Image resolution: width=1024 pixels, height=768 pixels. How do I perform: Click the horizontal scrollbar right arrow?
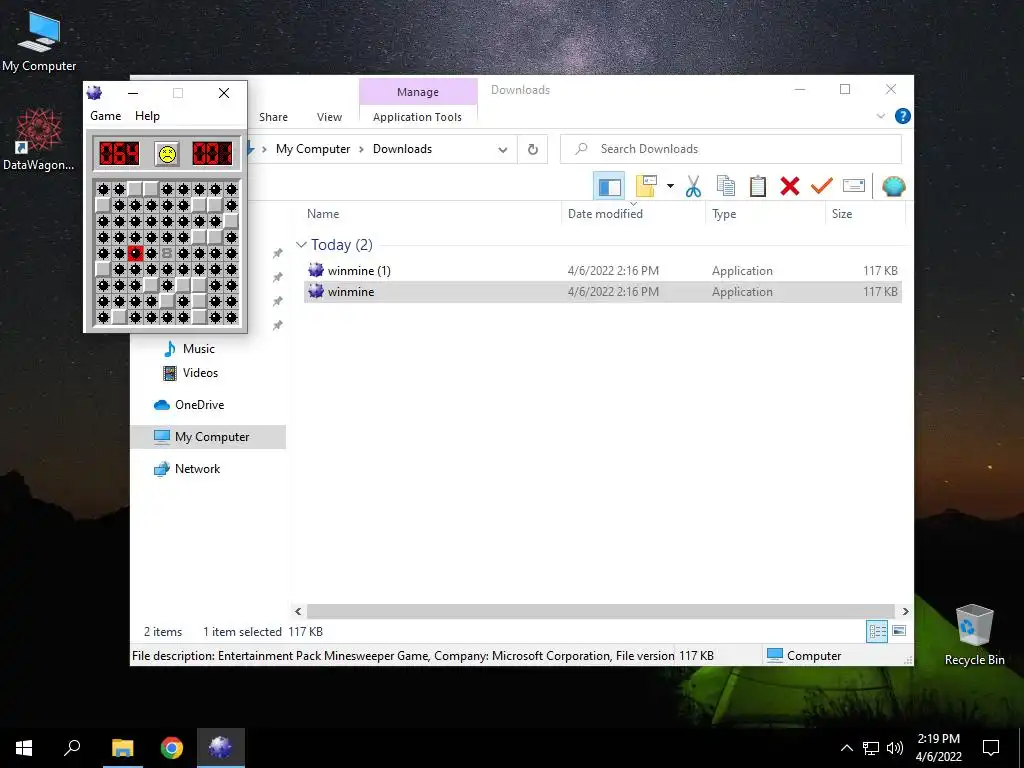905,611
